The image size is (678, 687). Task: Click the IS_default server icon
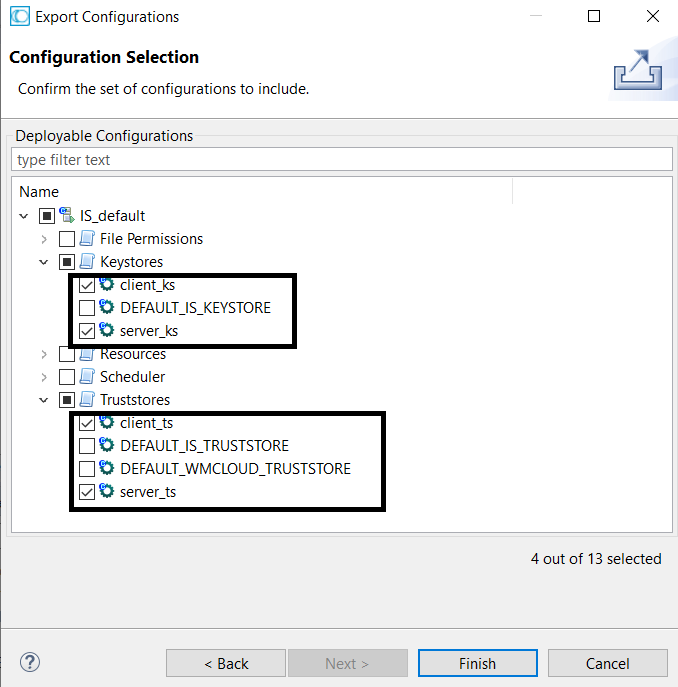(x=67, y=215)
